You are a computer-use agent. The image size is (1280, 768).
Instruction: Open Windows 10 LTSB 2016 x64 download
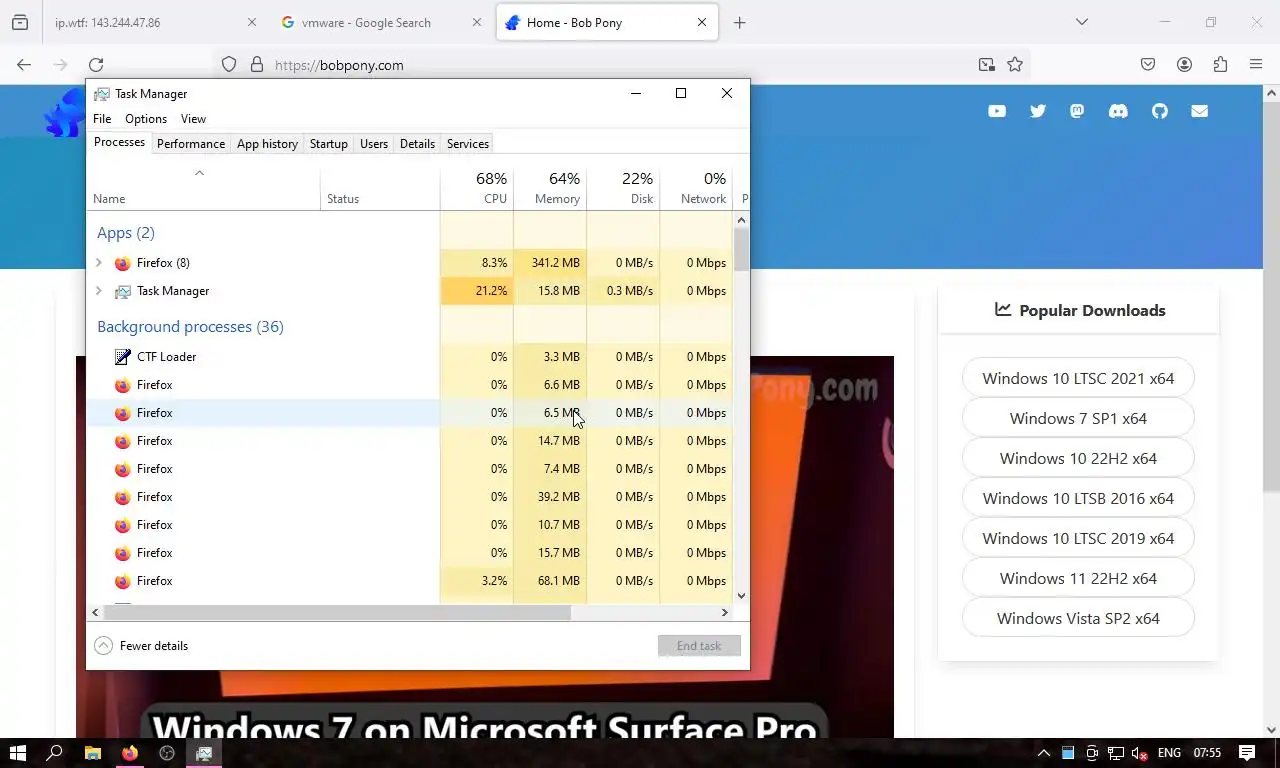pos(1078,498)
